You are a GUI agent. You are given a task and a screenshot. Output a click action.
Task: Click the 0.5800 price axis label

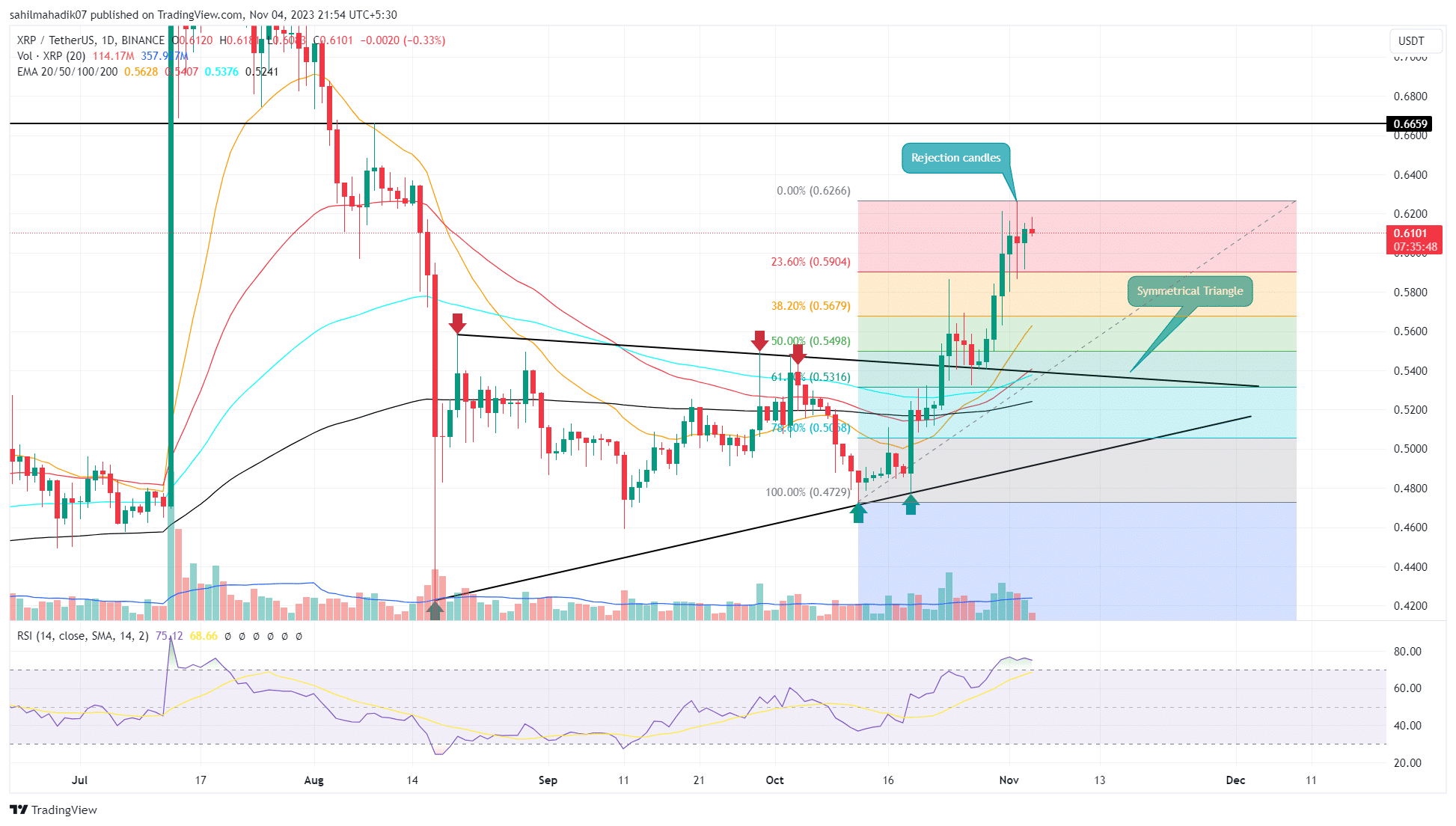(x=1410, y=293)
